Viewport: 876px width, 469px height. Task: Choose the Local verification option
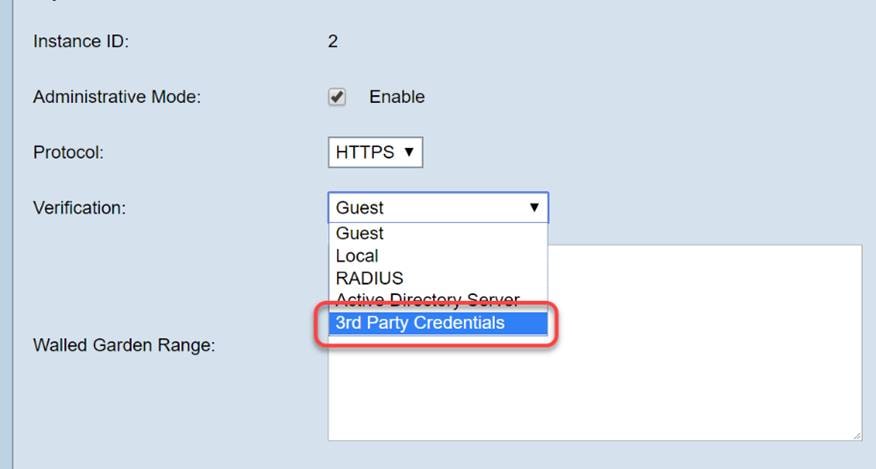click(x=357, y=256)
